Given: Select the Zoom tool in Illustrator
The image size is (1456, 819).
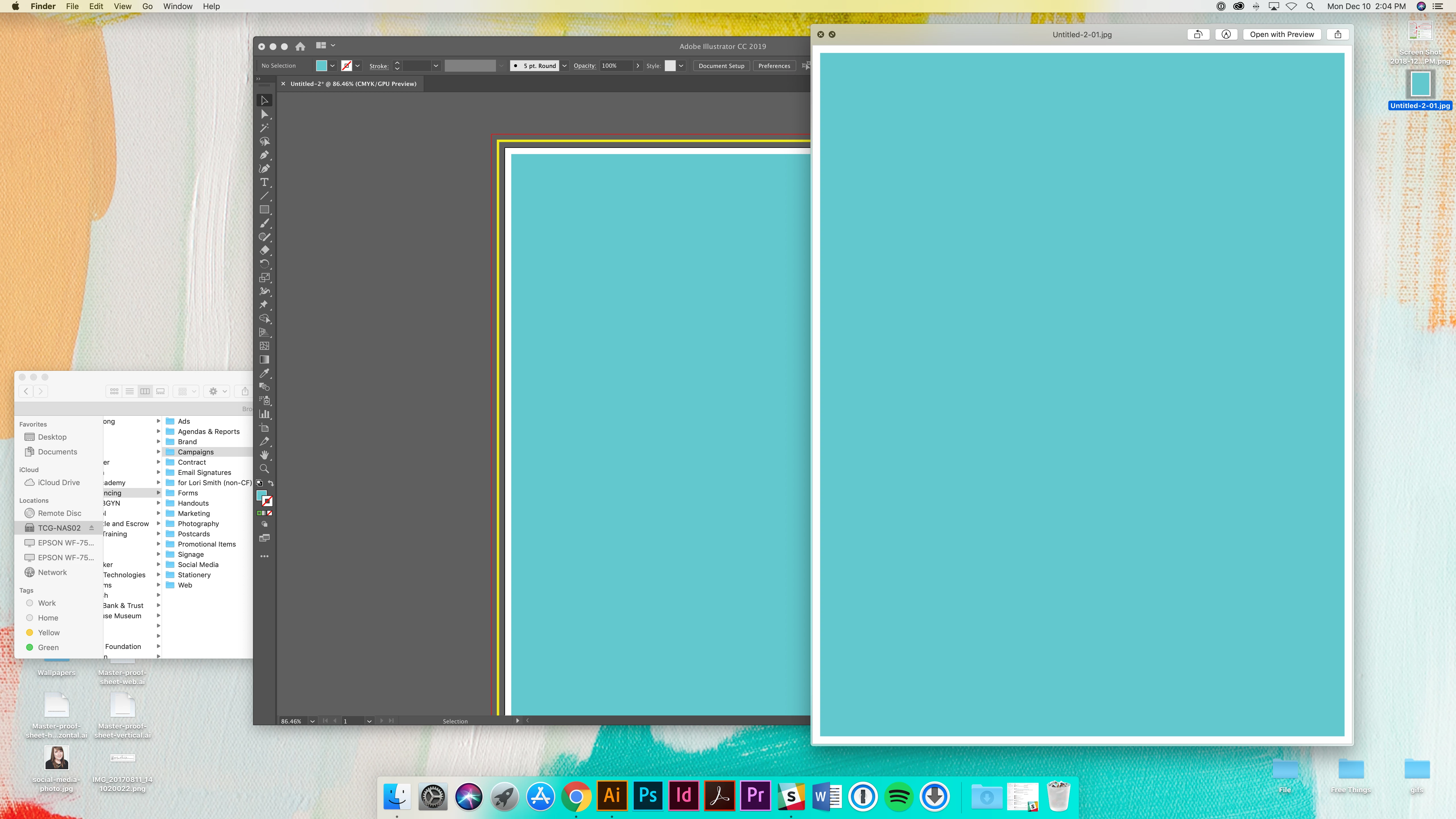Looking at the screenshot, I should [264, 469].
